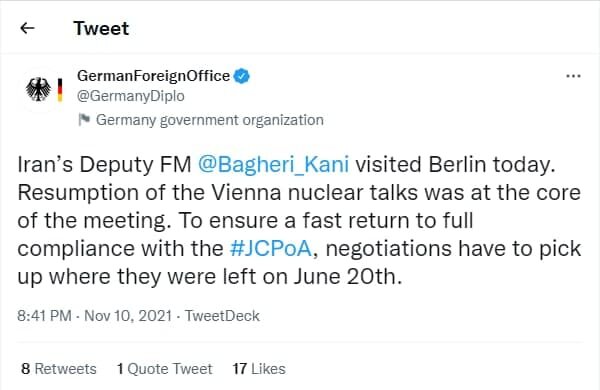Click the tweet body text
This screenshot has width=600, height=390.
(x=299, y=220)
